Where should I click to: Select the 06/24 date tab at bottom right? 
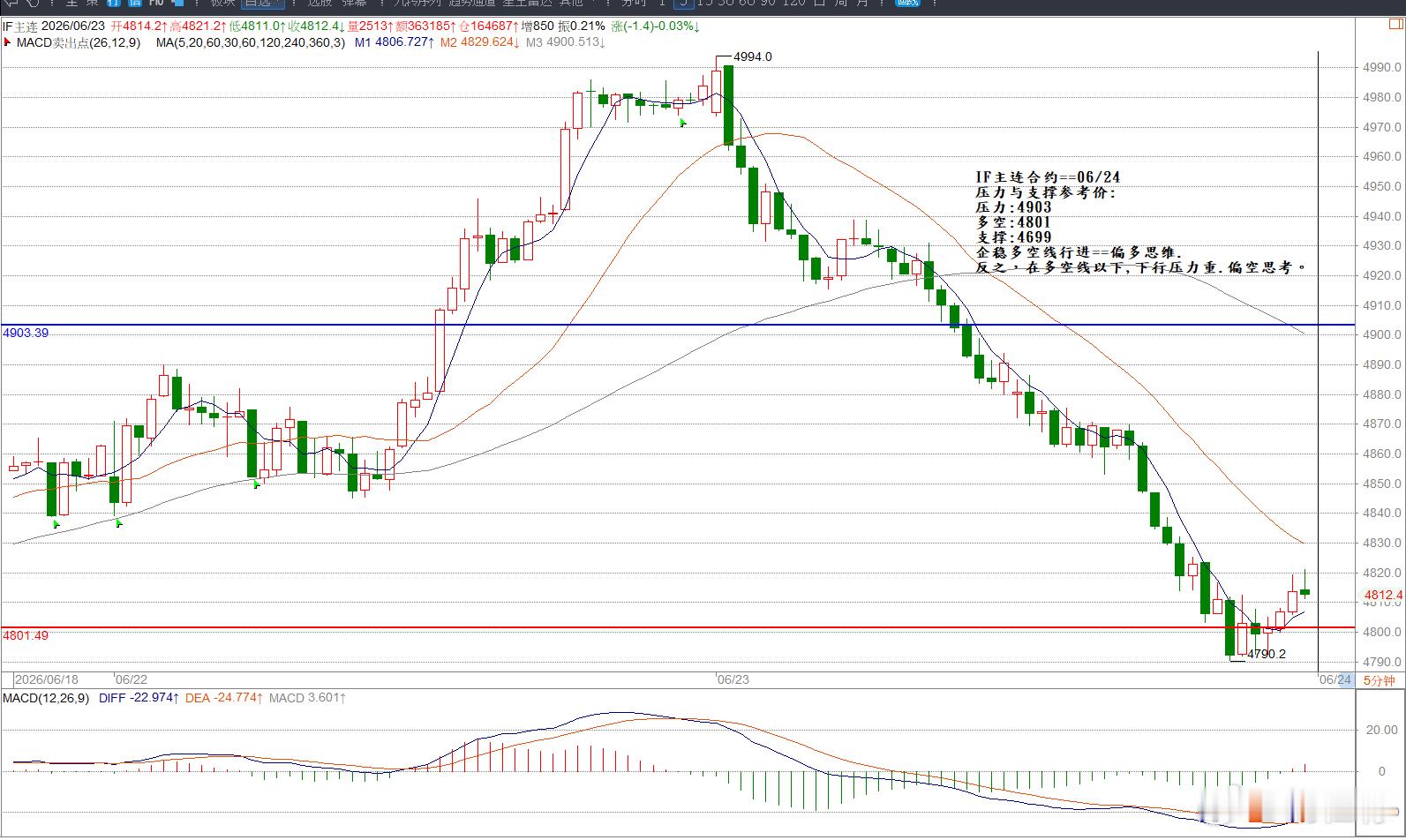tap(1335, 679)
